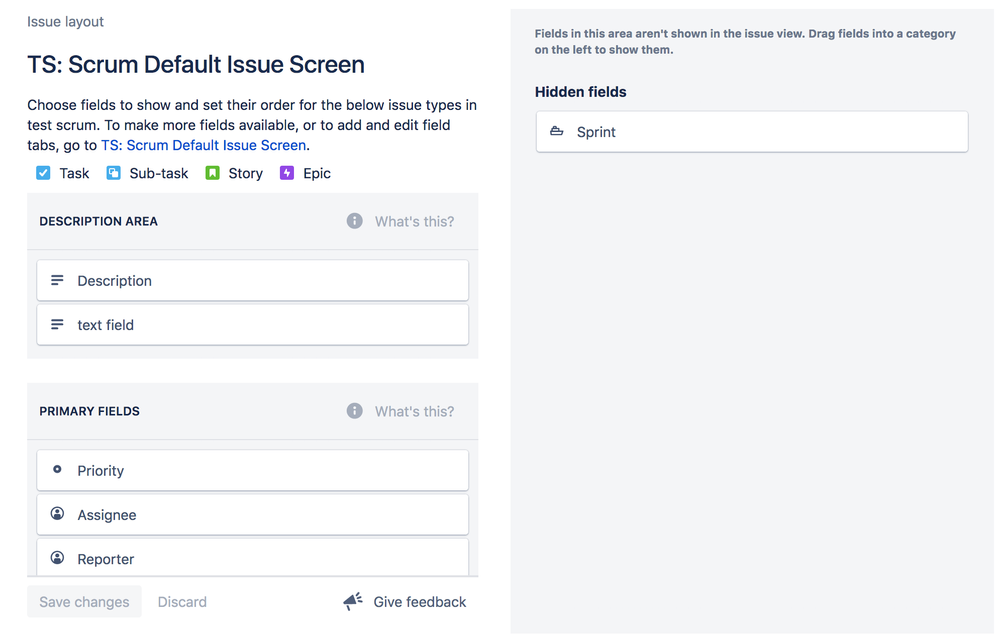Click the Assignee avatar icon
Image resolution: width=999 pixels, height=643 pixels.
point(58,514)
